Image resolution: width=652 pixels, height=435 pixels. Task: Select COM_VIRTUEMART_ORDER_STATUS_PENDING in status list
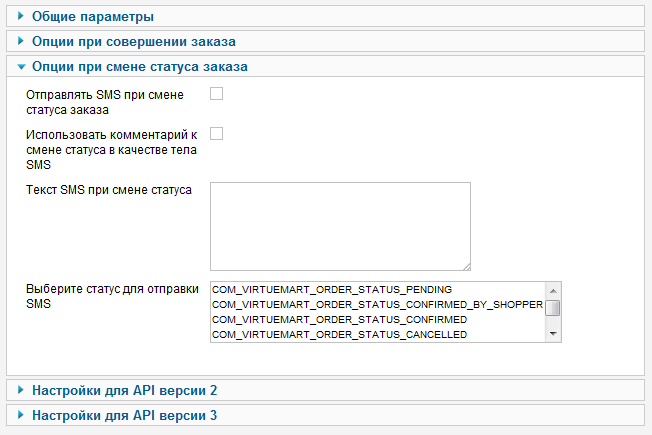point(325,289)
